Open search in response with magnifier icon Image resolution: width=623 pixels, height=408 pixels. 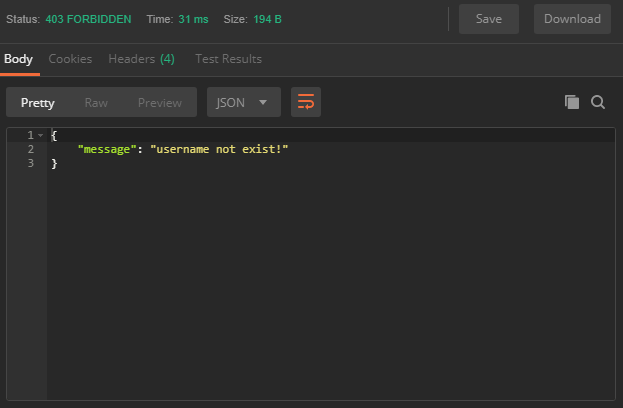[598, 102]
